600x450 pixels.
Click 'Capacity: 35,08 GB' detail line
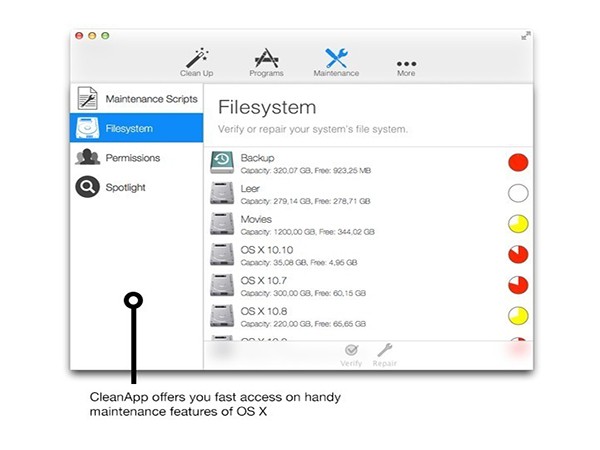[299, 262]
